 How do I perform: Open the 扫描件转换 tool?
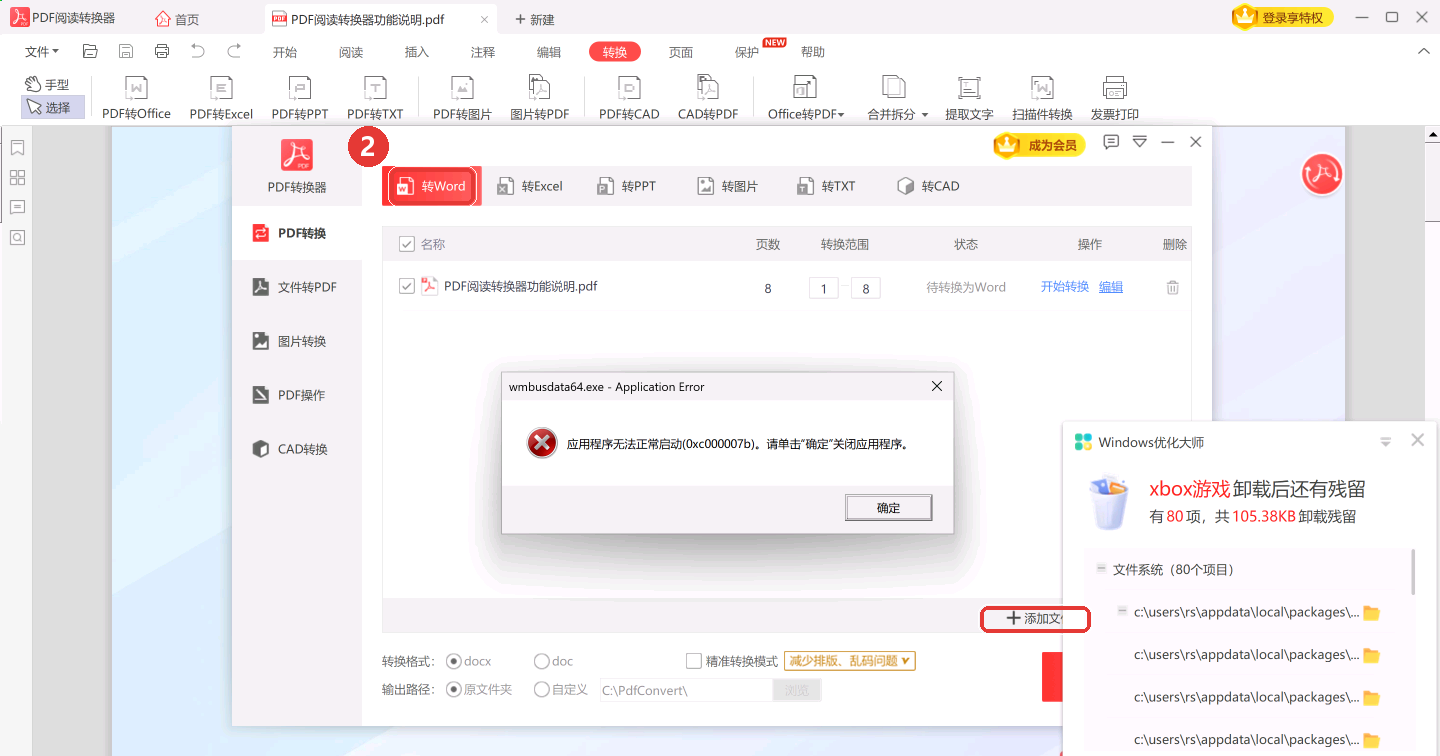(x=1042, y=98)
